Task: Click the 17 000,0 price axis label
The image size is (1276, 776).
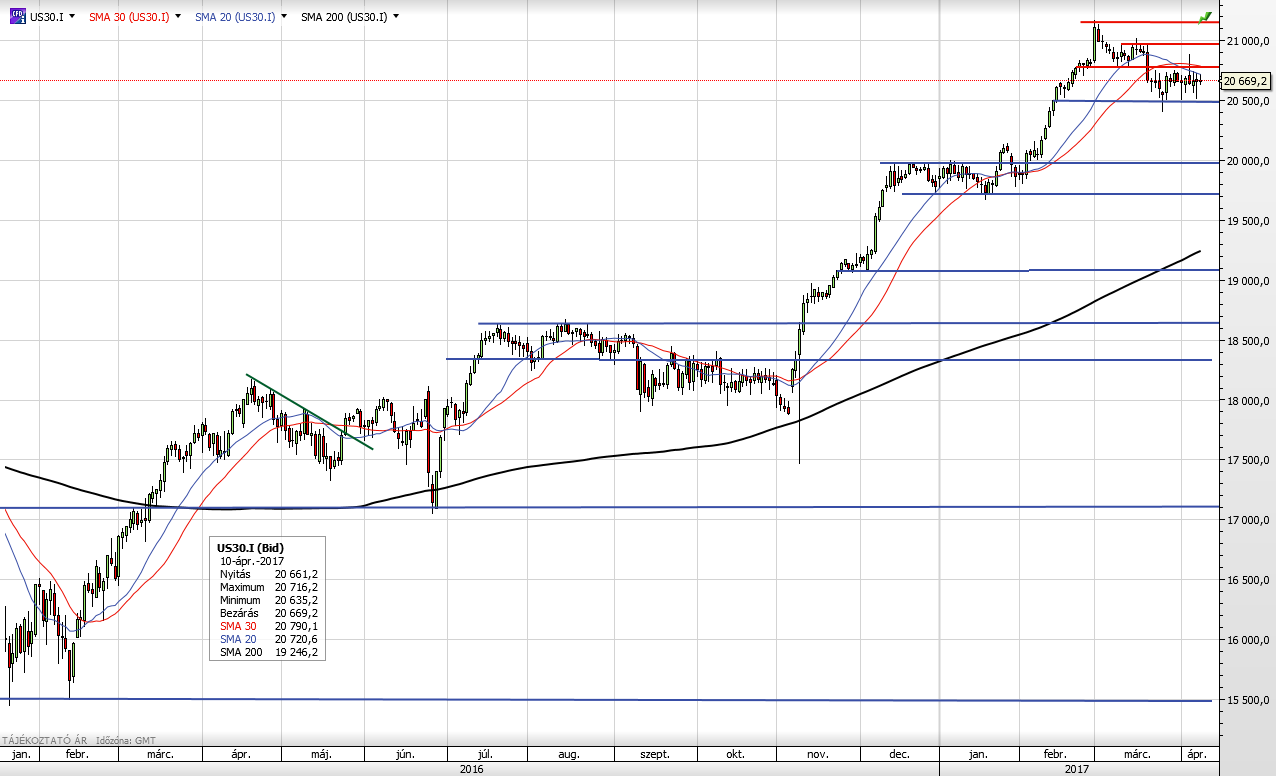Action: coord(1248,520)
